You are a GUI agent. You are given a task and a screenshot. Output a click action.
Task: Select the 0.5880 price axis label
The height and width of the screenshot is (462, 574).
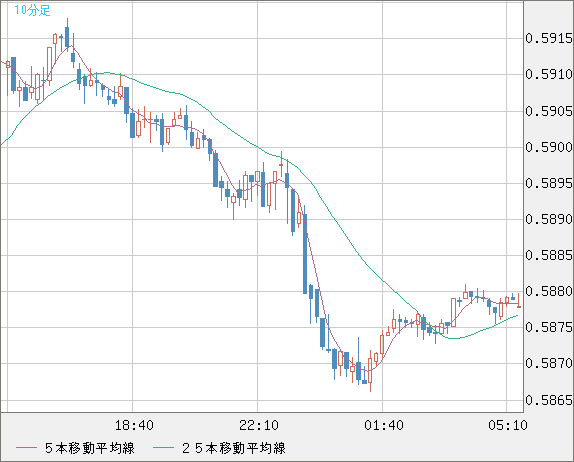pyautogui.click(x=549, y=291)
